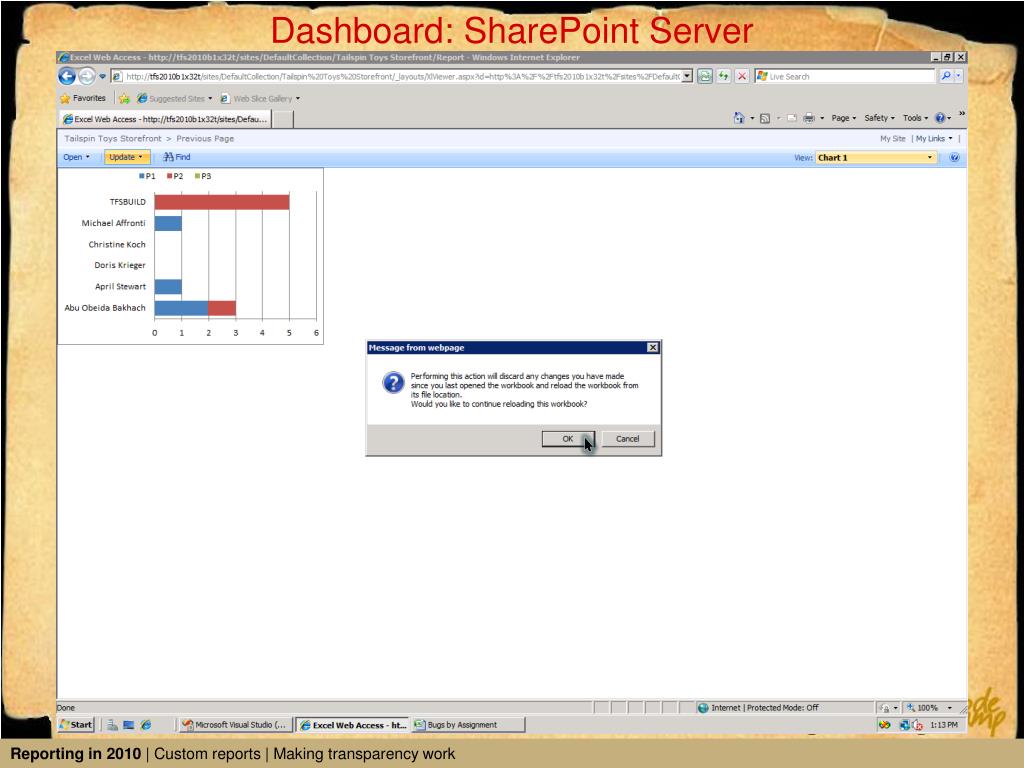Click OK in the Message from webpage dialog
Viewport: 1024px width, 768px height.
tap(568, 439)
